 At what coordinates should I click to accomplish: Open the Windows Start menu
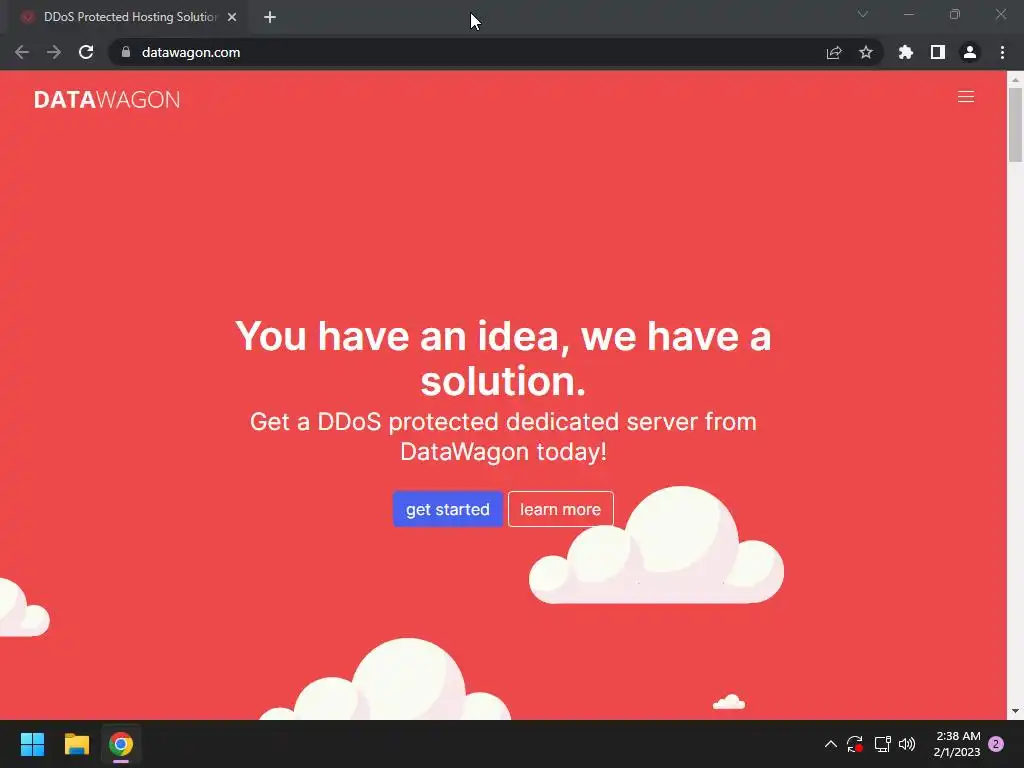click(x=32, y=744)
